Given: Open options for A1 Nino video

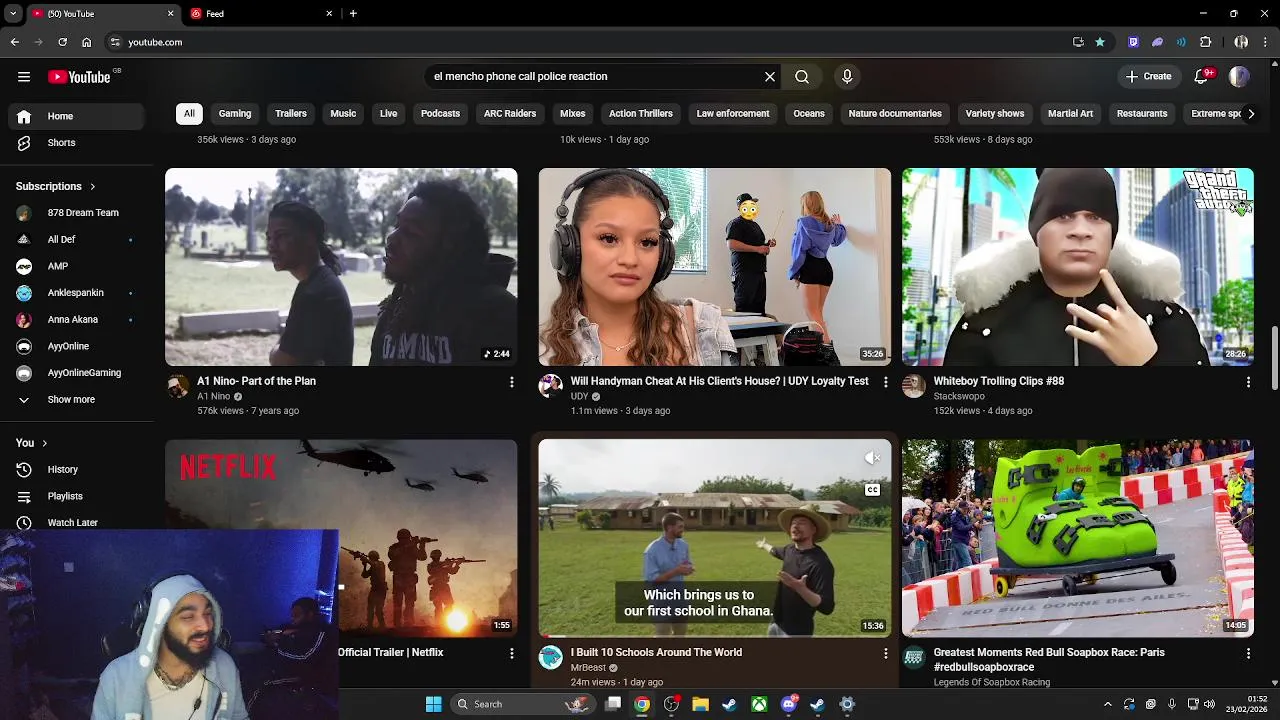Looking at the screenshot, I should tap(511, 382).
